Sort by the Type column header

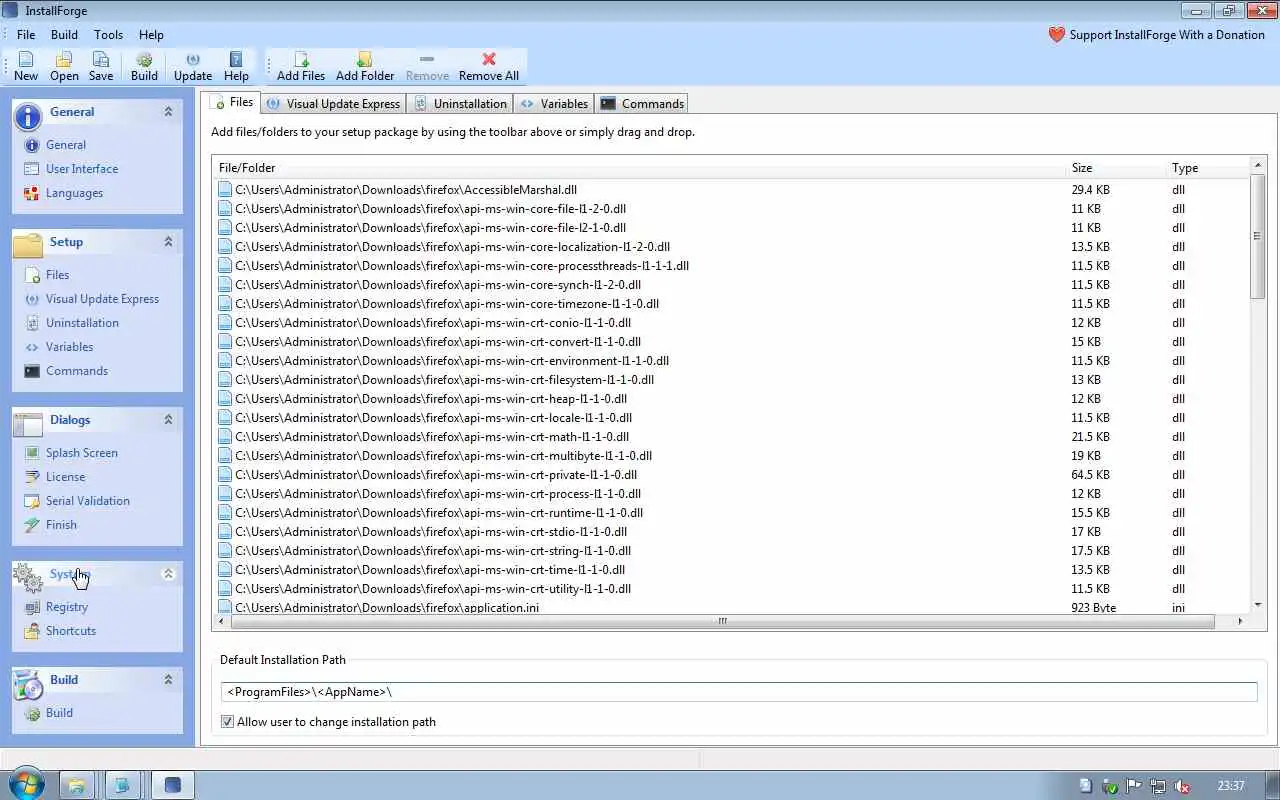coord(1208,168)
